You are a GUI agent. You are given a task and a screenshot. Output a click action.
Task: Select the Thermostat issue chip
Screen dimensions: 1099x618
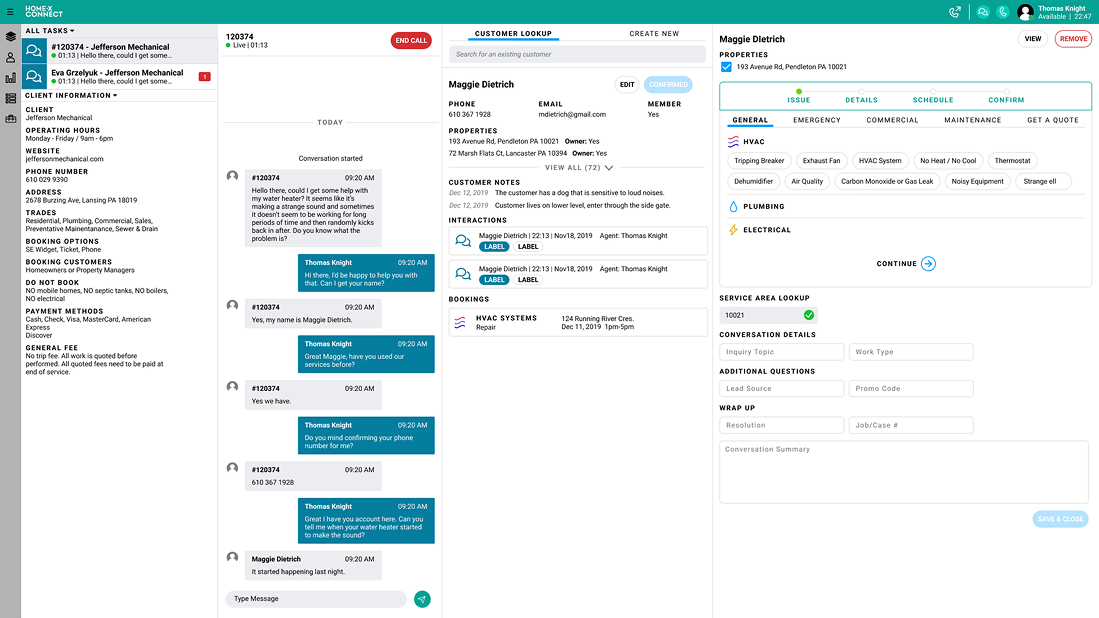click(1012, 160)
